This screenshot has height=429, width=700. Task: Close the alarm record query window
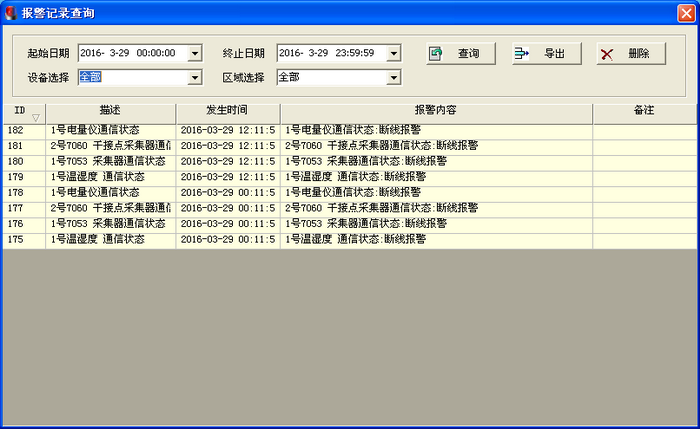tap(685, 12)
